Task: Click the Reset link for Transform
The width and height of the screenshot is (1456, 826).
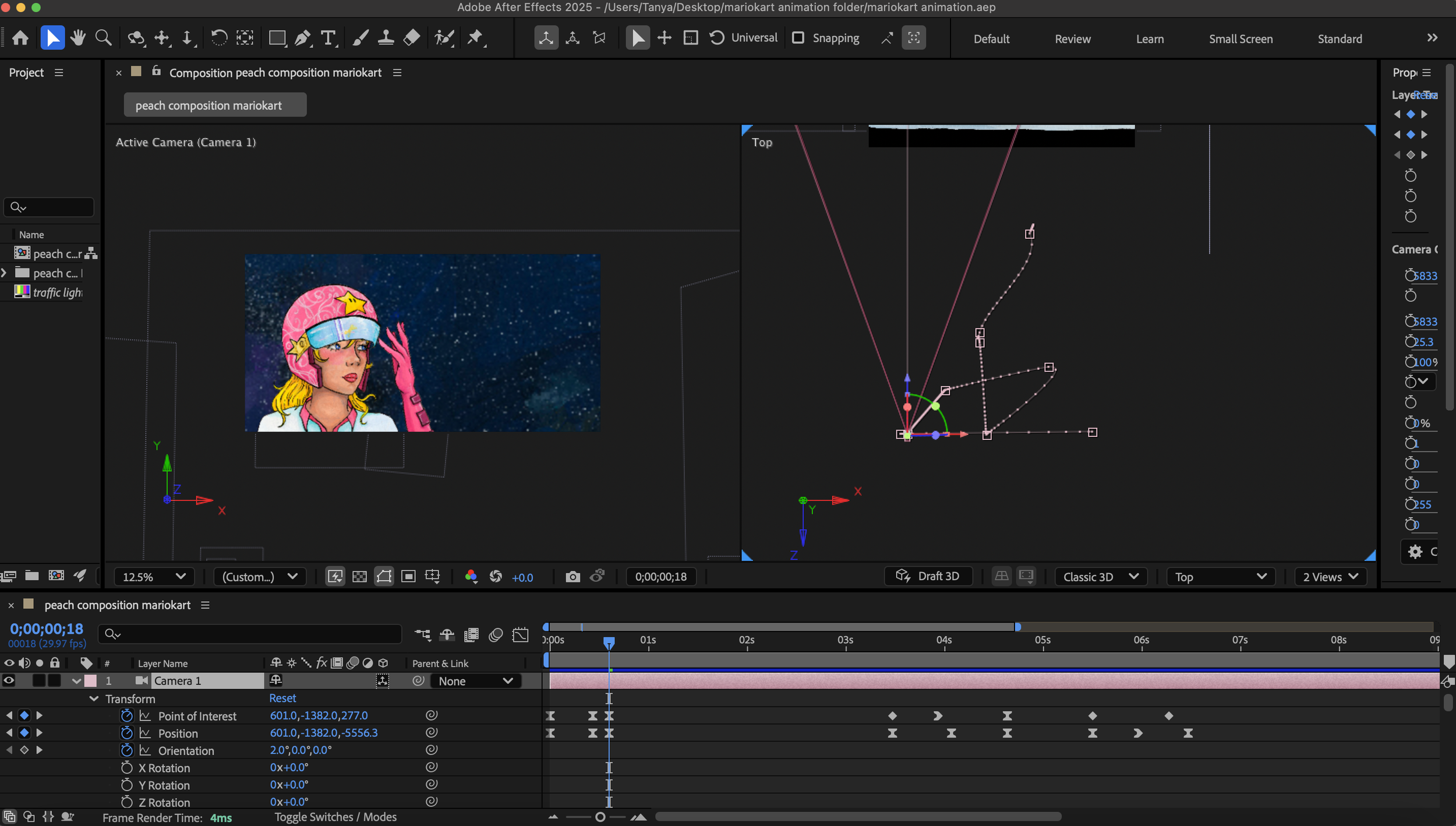Action: pos(282,698)
